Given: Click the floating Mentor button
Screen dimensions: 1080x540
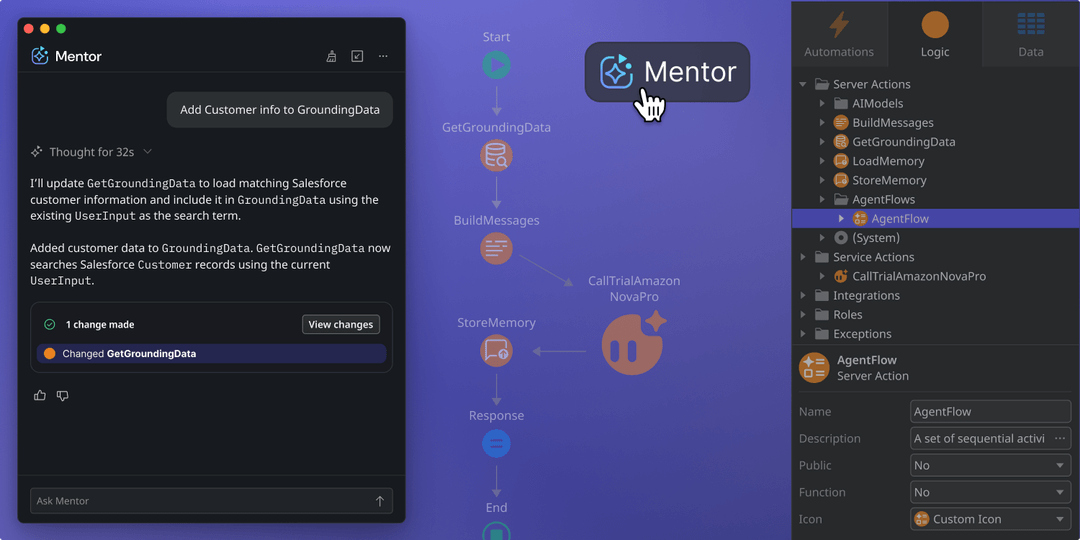Looking at the screenshot, I should 667,72.
